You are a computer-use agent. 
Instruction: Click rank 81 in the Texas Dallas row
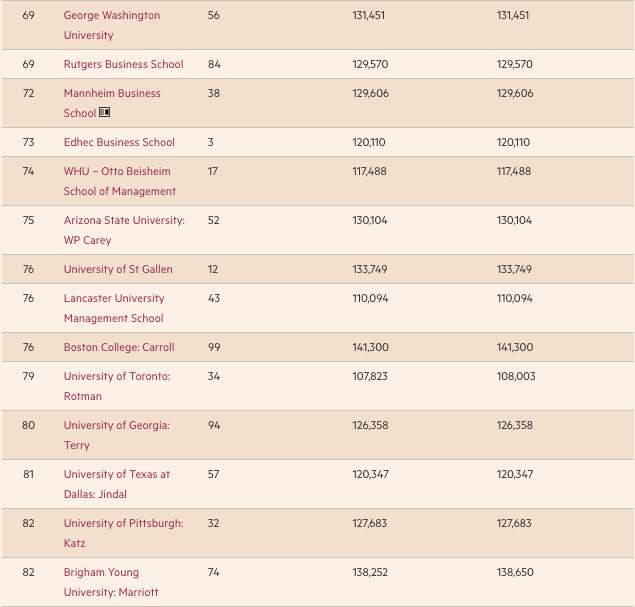(28, 474)
